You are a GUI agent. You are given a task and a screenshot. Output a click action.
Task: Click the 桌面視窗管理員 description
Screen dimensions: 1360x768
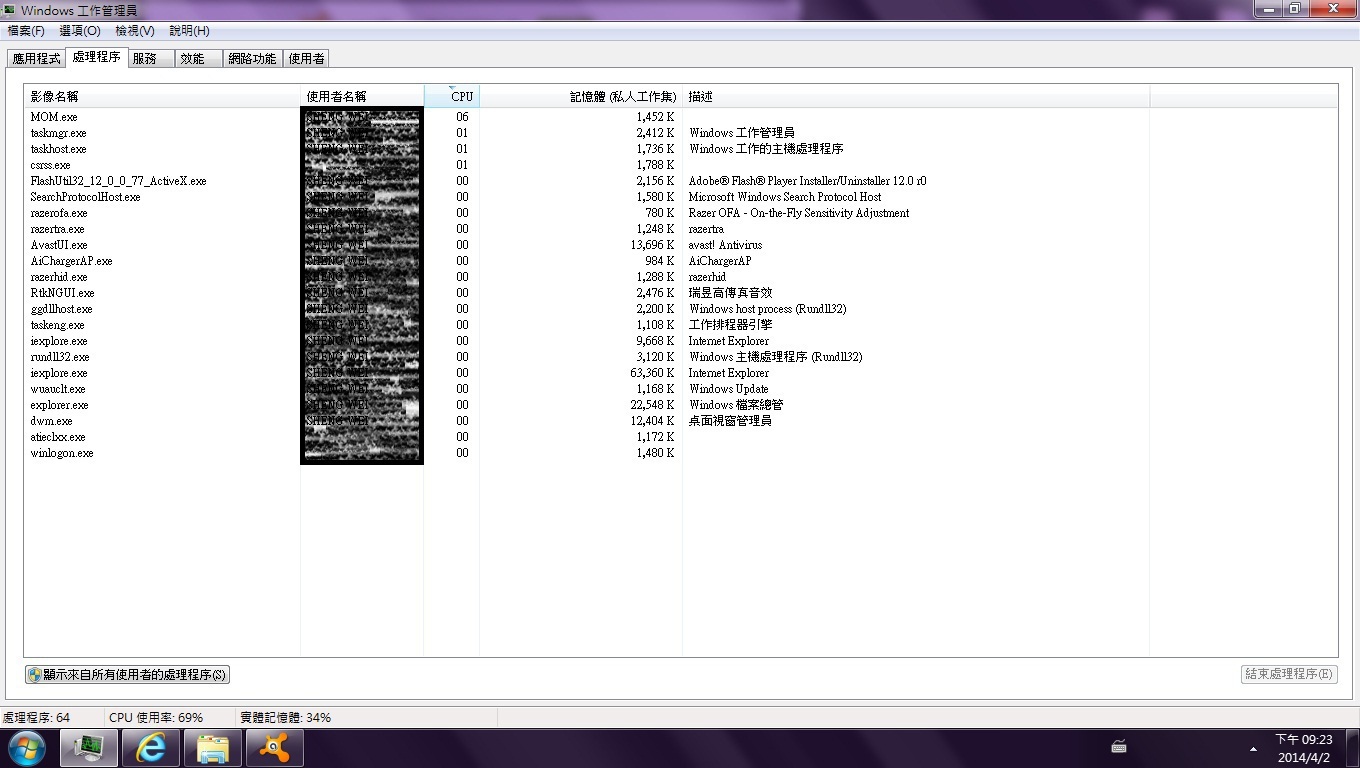point(730,421)
